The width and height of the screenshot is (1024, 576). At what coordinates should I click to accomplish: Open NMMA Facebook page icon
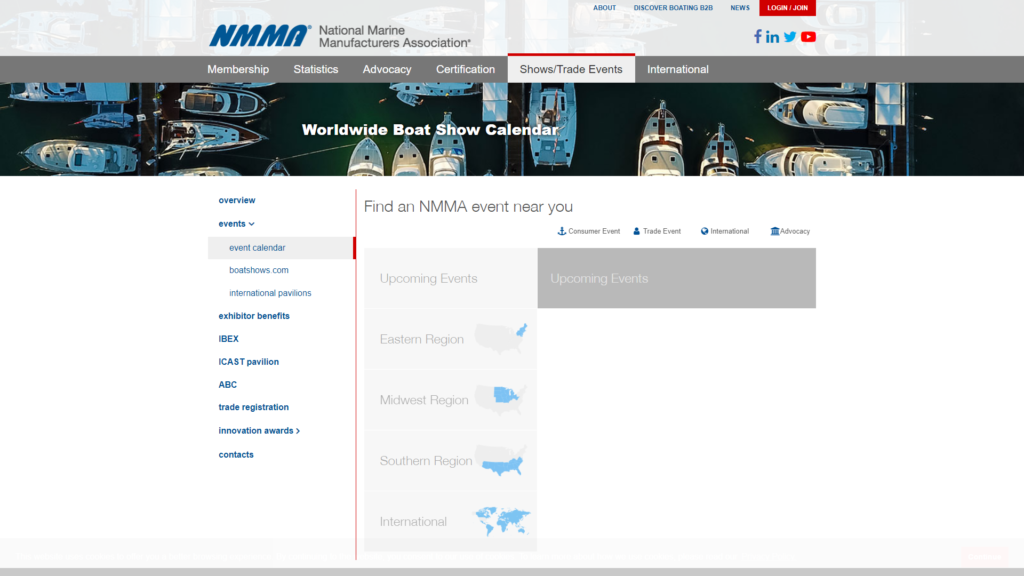pos(758,37)
